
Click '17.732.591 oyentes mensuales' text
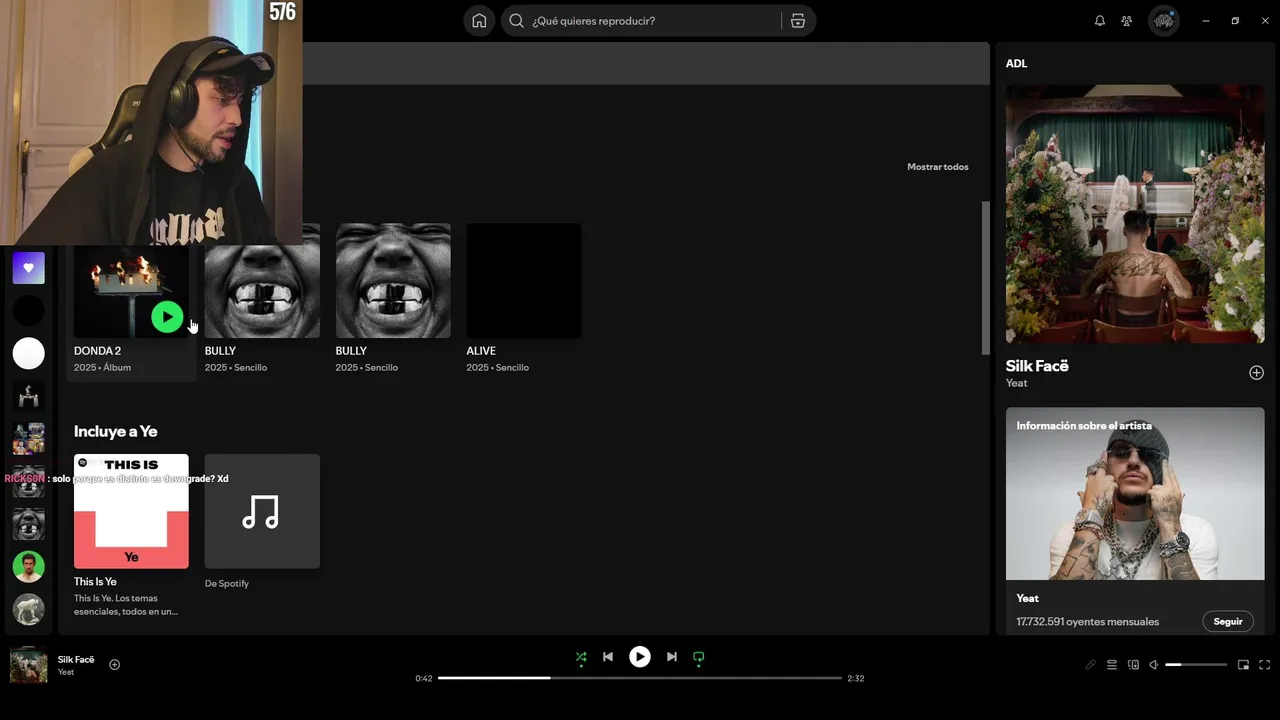tap(1088, 622)
